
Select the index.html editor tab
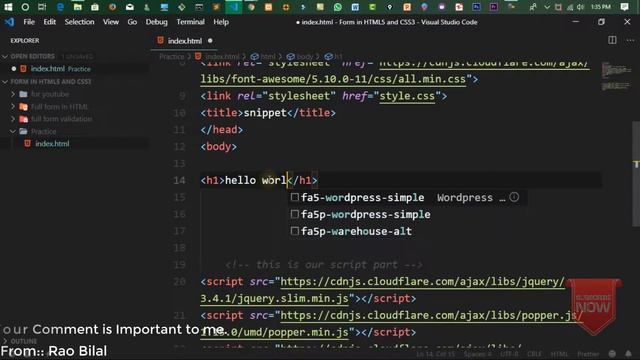184,41
